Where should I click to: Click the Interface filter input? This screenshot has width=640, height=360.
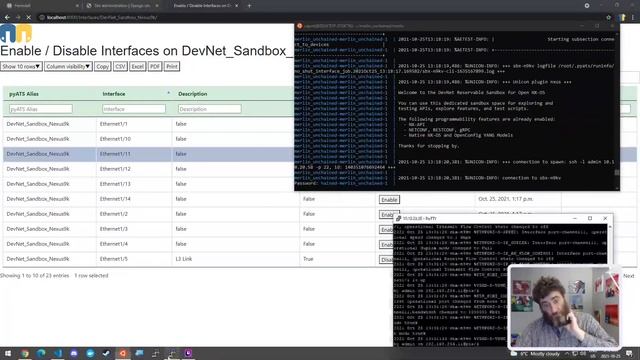coord(134,109)
